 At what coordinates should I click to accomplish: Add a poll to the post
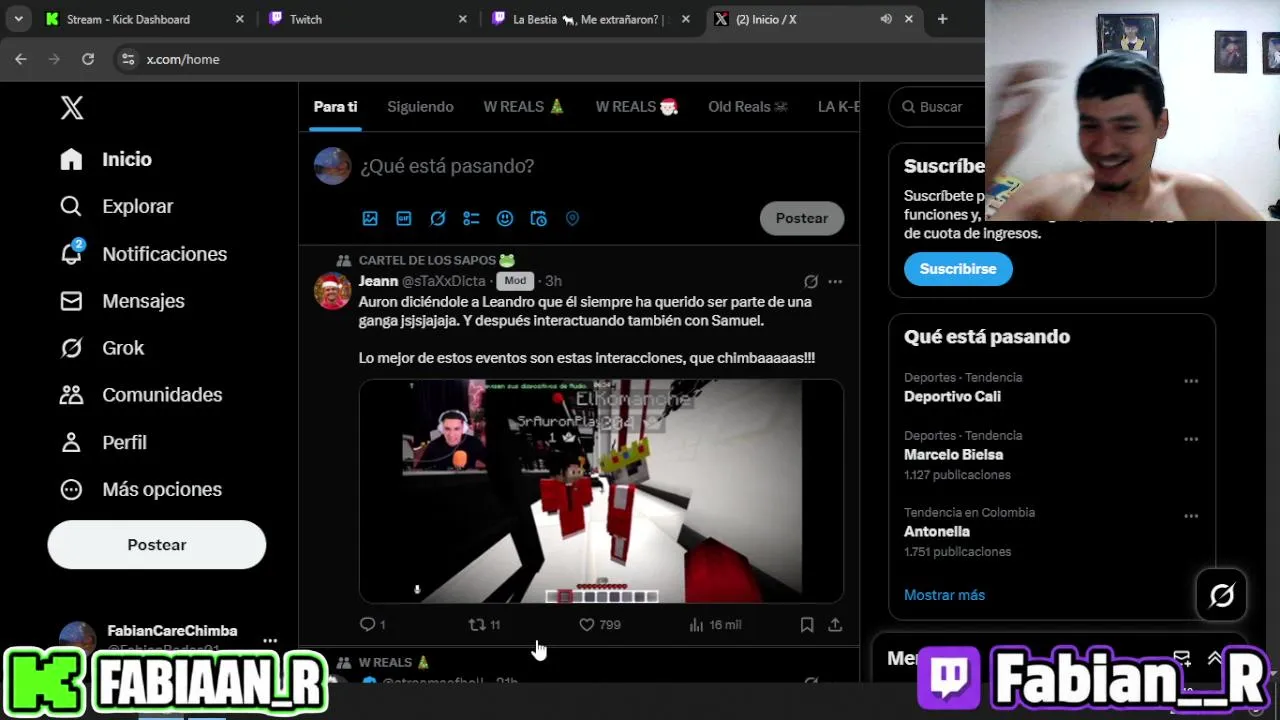tap(471, 218)
